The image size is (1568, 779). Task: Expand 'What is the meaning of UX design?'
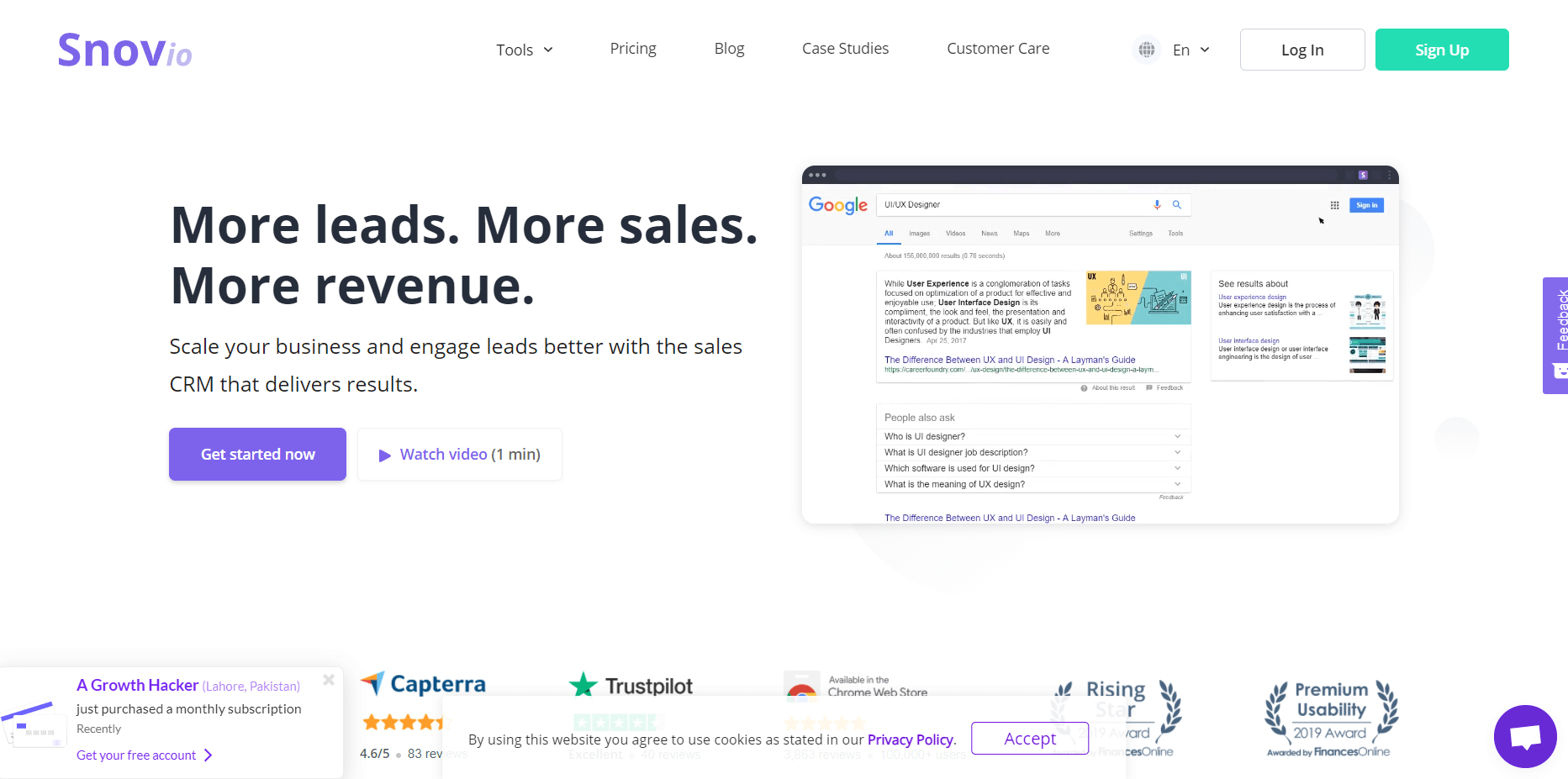[x=1033, y=484]
